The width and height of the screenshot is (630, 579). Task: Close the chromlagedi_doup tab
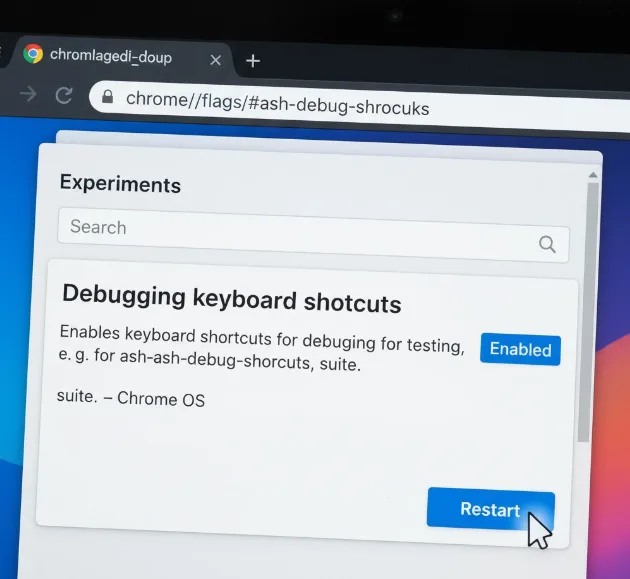tap(215, 60)
